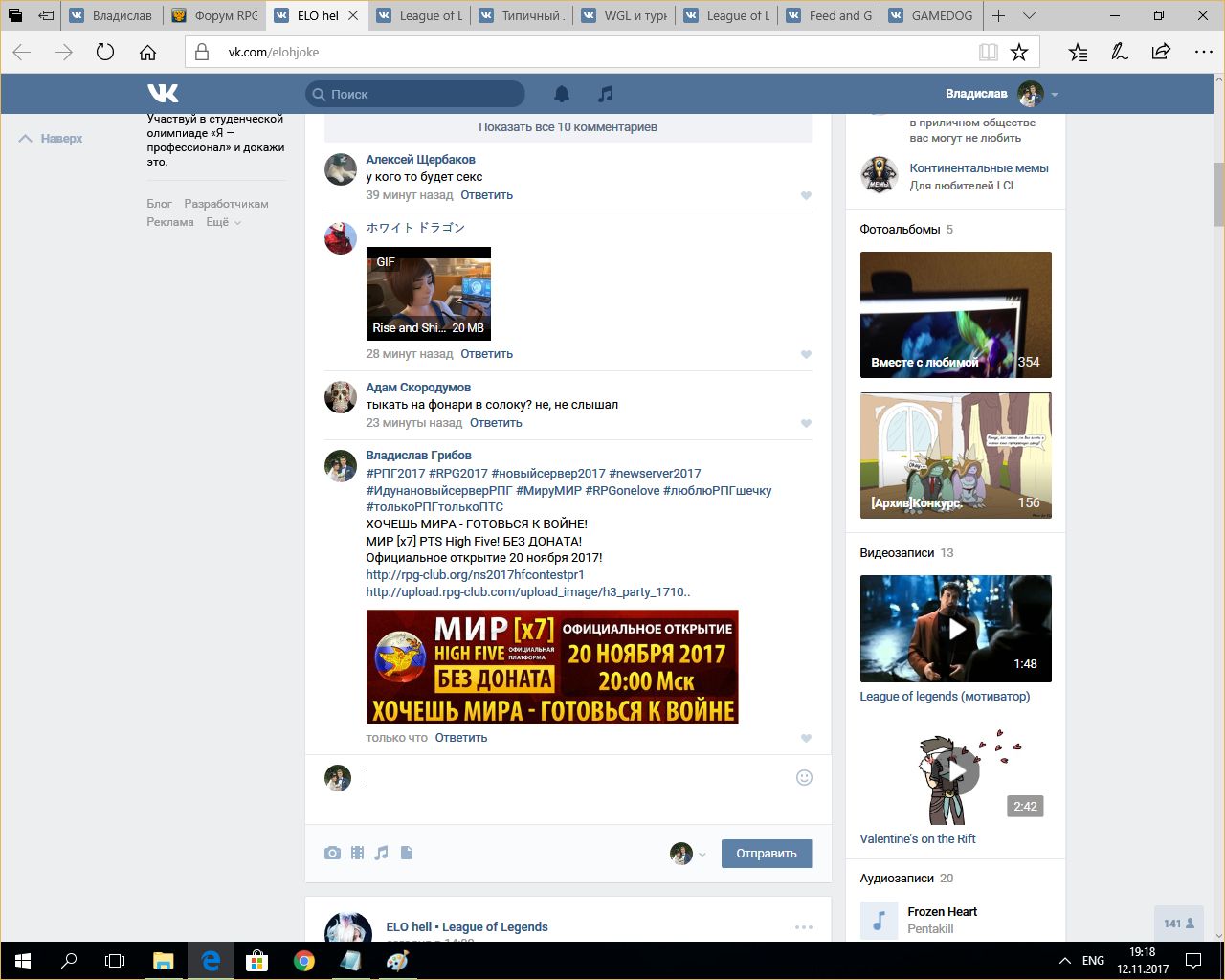Switch to the Типичный tab

[523, 15]
